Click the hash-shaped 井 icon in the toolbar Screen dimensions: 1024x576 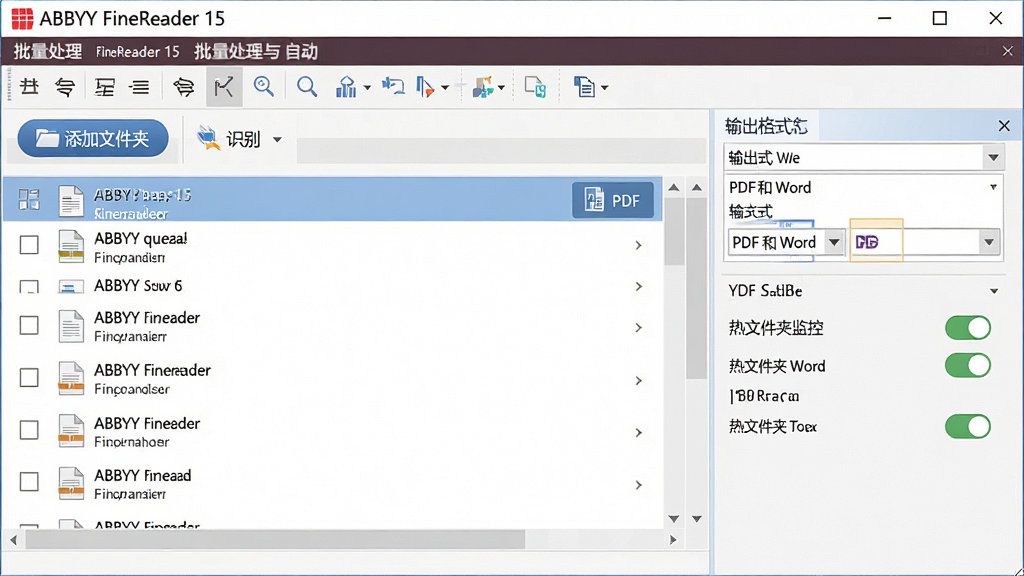point(29,86)
